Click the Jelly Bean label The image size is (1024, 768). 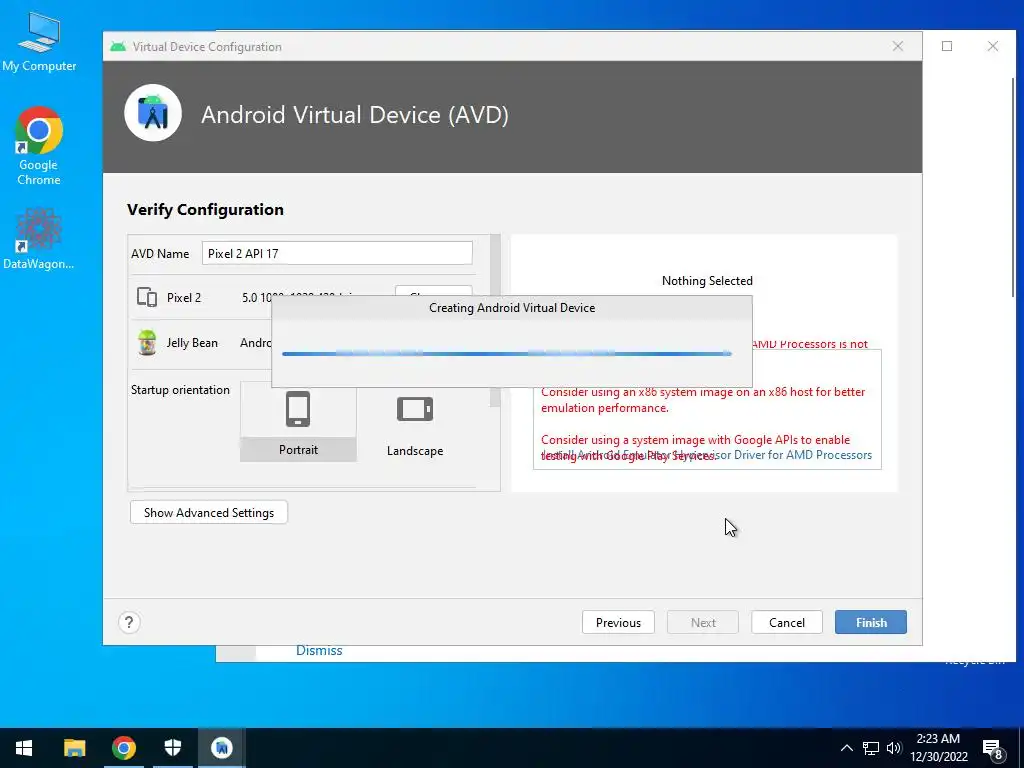coord(192,343)
